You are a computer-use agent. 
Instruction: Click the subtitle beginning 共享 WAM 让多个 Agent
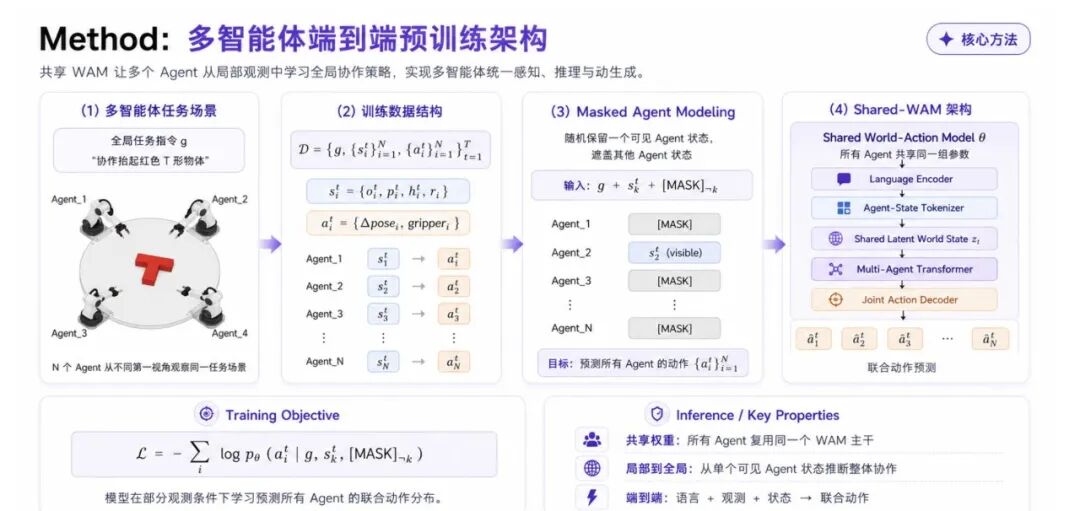342,72
